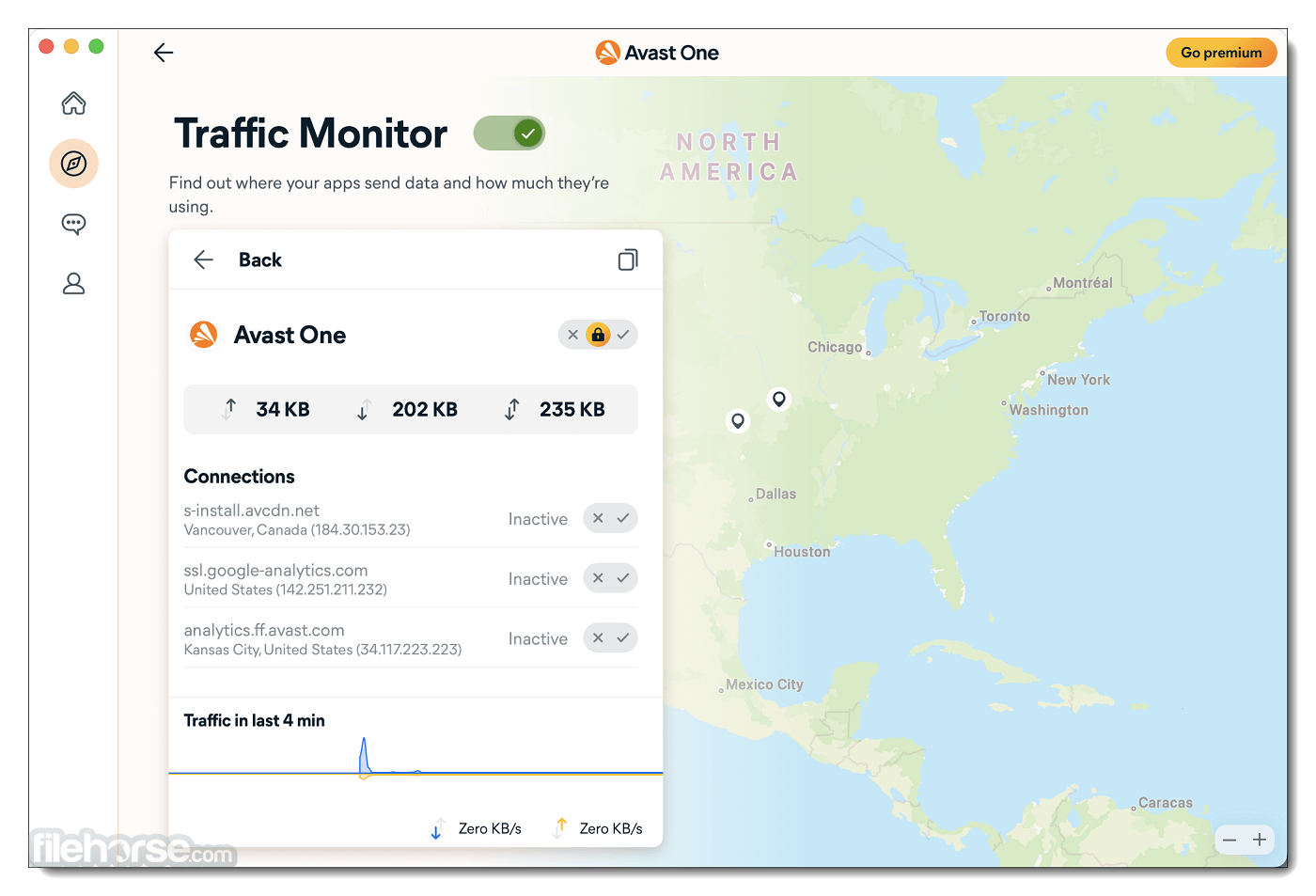Zoom out on the map
This screenshot has height=896, width=1316.
1230,840
